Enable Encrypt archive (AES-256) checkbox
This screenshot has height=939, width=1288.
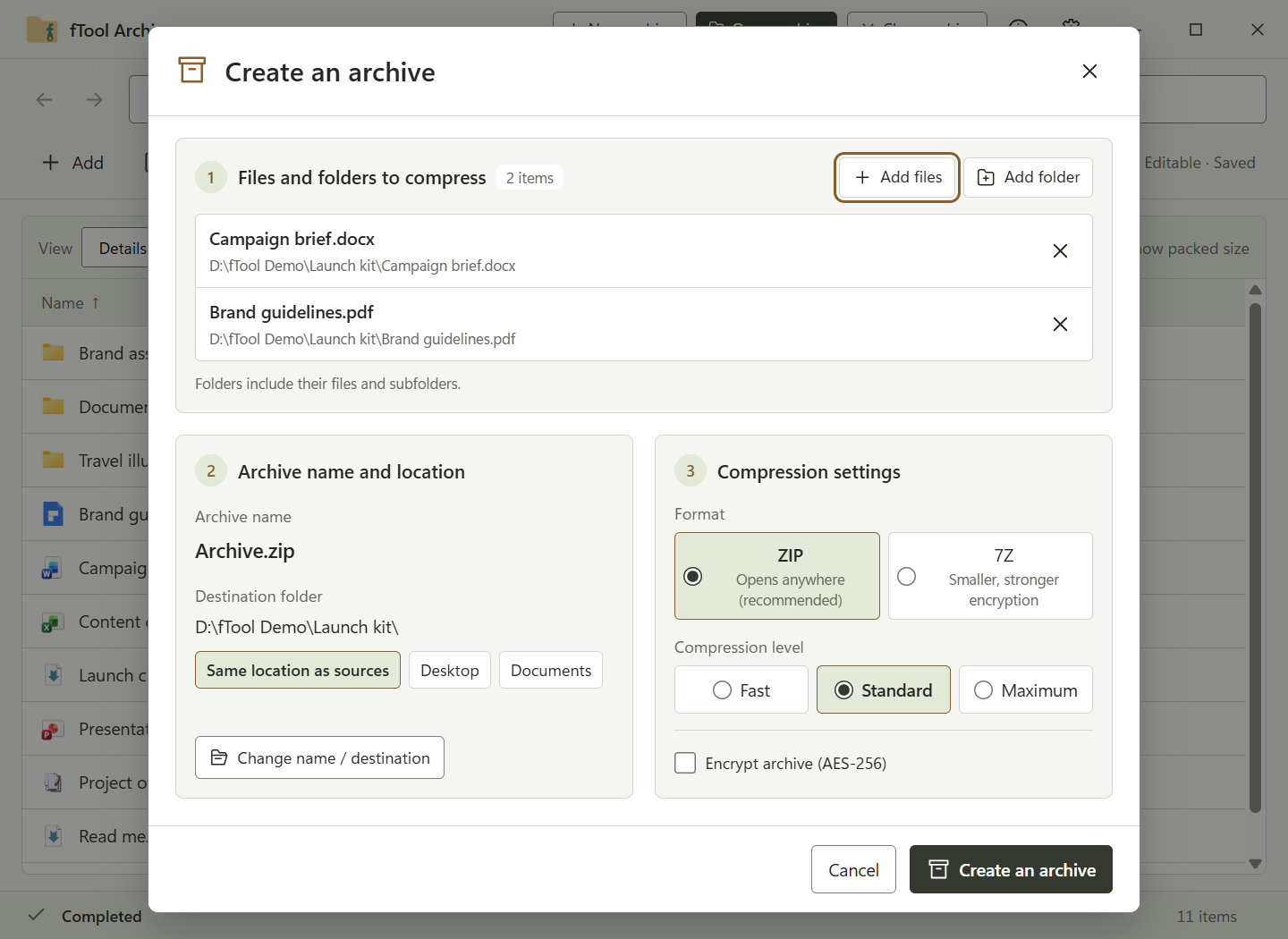click(685, 763)
